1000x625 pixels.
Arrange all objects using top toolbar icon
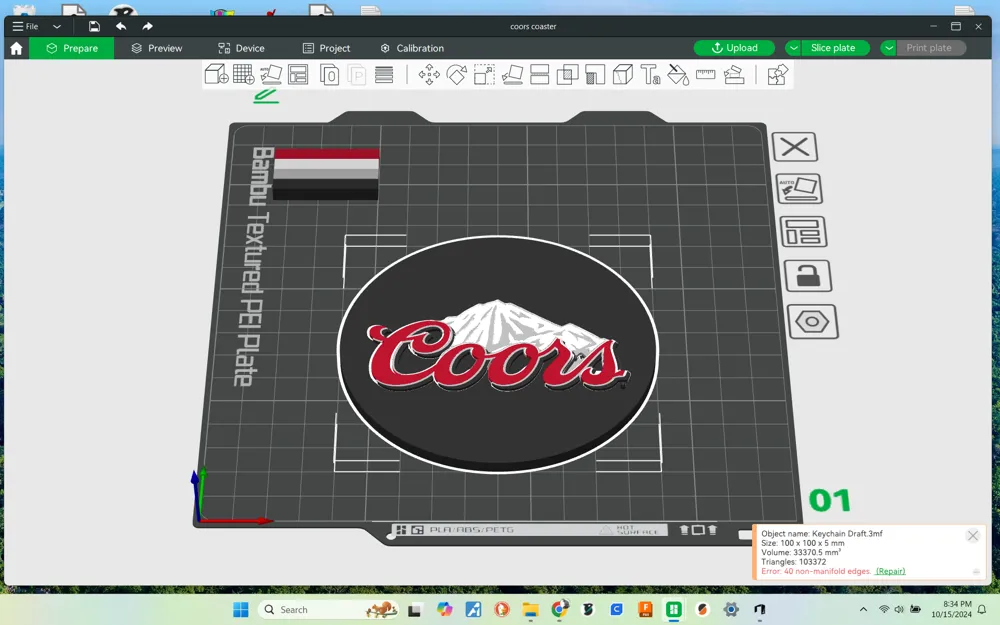click(x=298, y=75)
